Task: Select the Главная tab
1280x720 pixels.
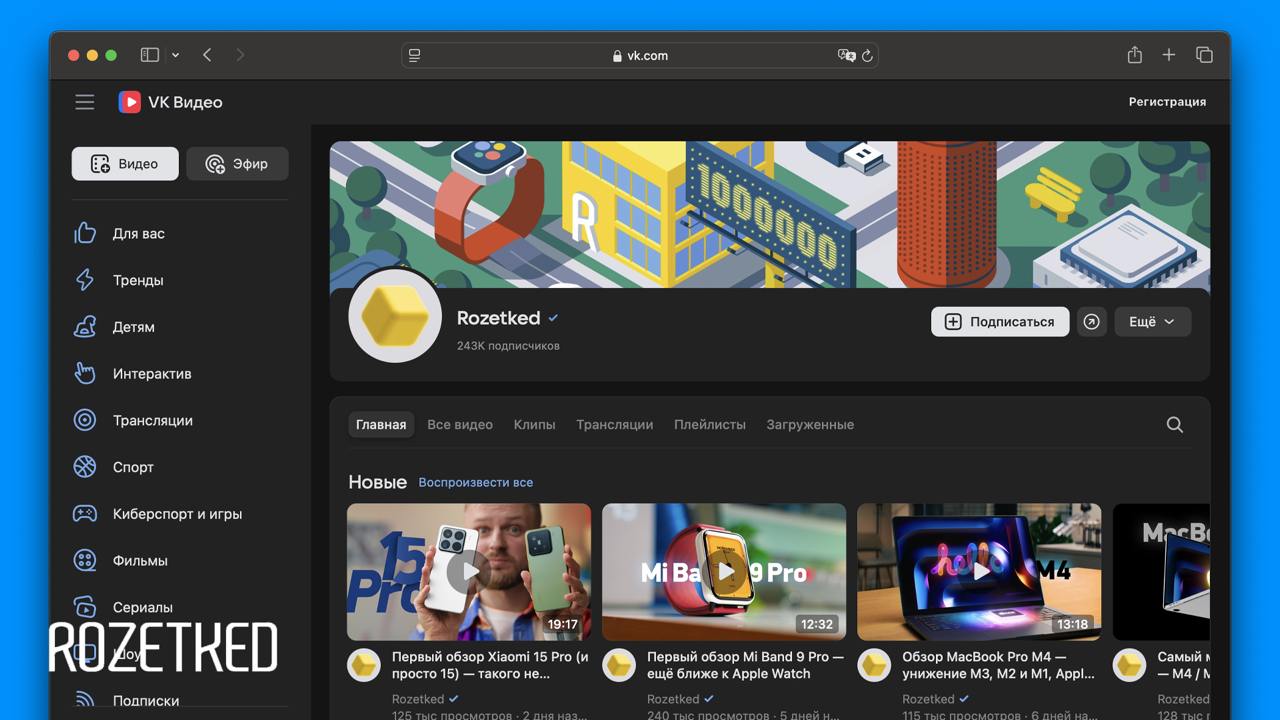Action: pyautogui.click(x=381, y=425)
